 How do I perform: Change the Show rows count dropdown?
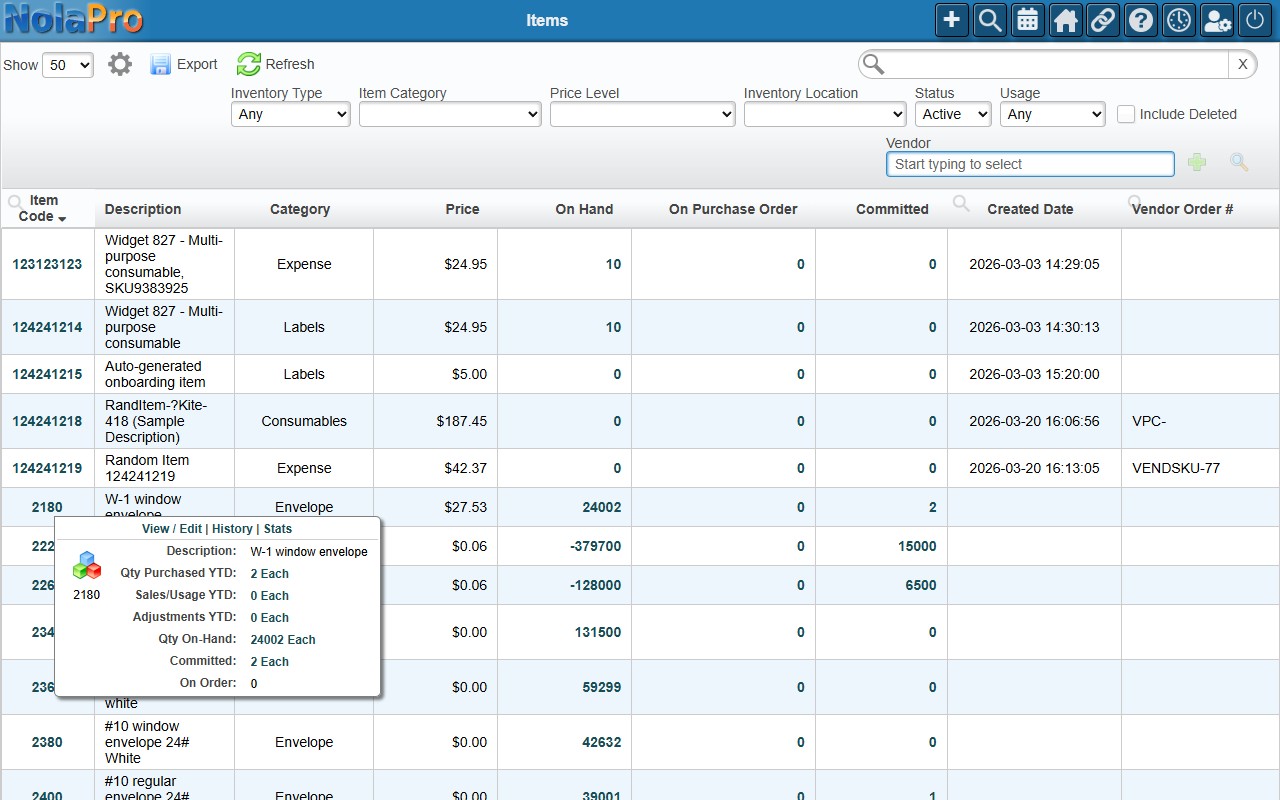pyautogui.click(x=68, y=65)
